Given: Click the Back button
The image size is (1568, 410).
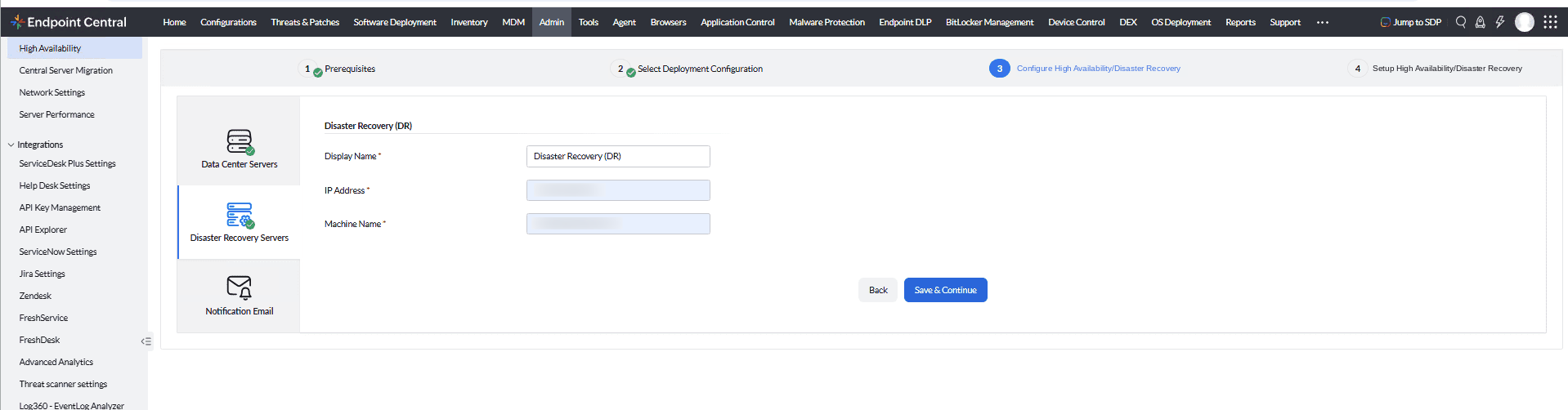Looking at the screenshot, I should [x=878, y=290].
